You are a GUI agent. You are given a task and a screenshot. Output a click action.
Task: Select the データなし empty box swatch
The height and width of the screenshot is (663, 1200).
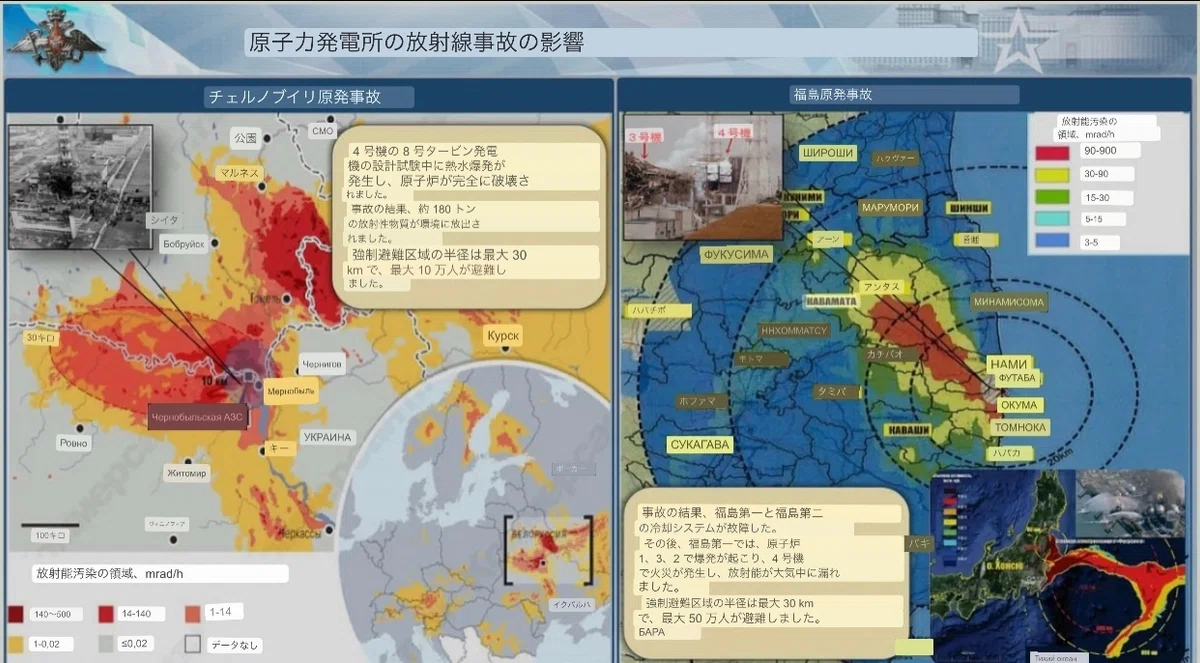[193, 643]
